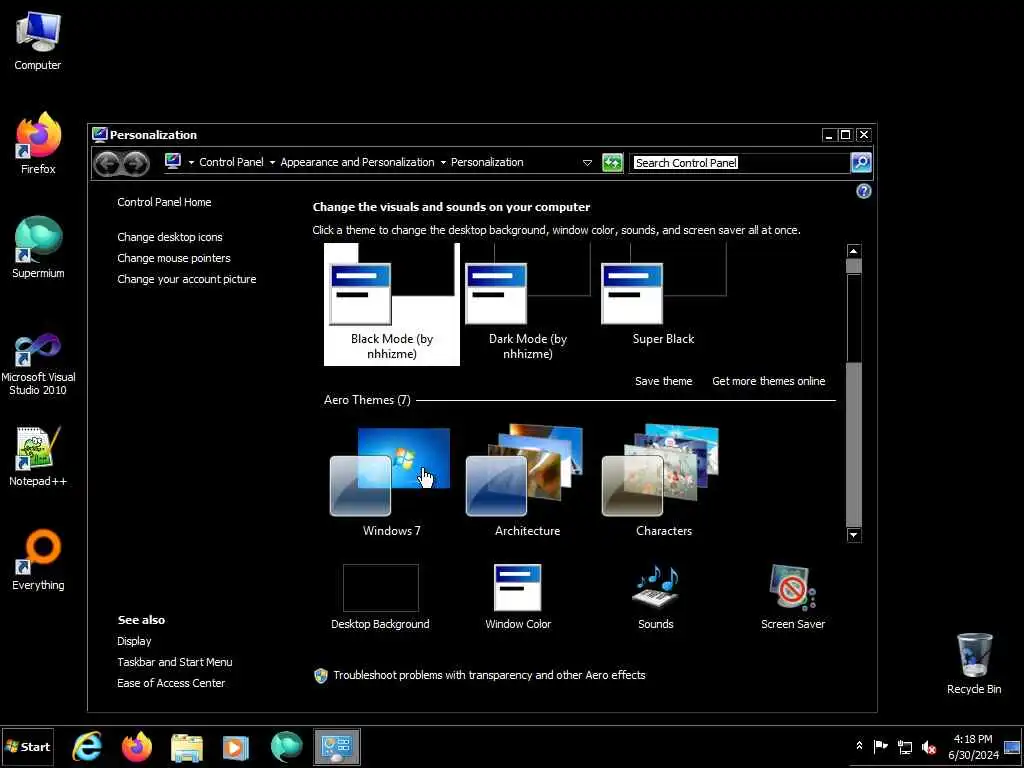The width and height of the screenshot is (1024, 768).
Task: Open Microsoft Visual Studio 2010 shortcut
Action: pos(38,364)
